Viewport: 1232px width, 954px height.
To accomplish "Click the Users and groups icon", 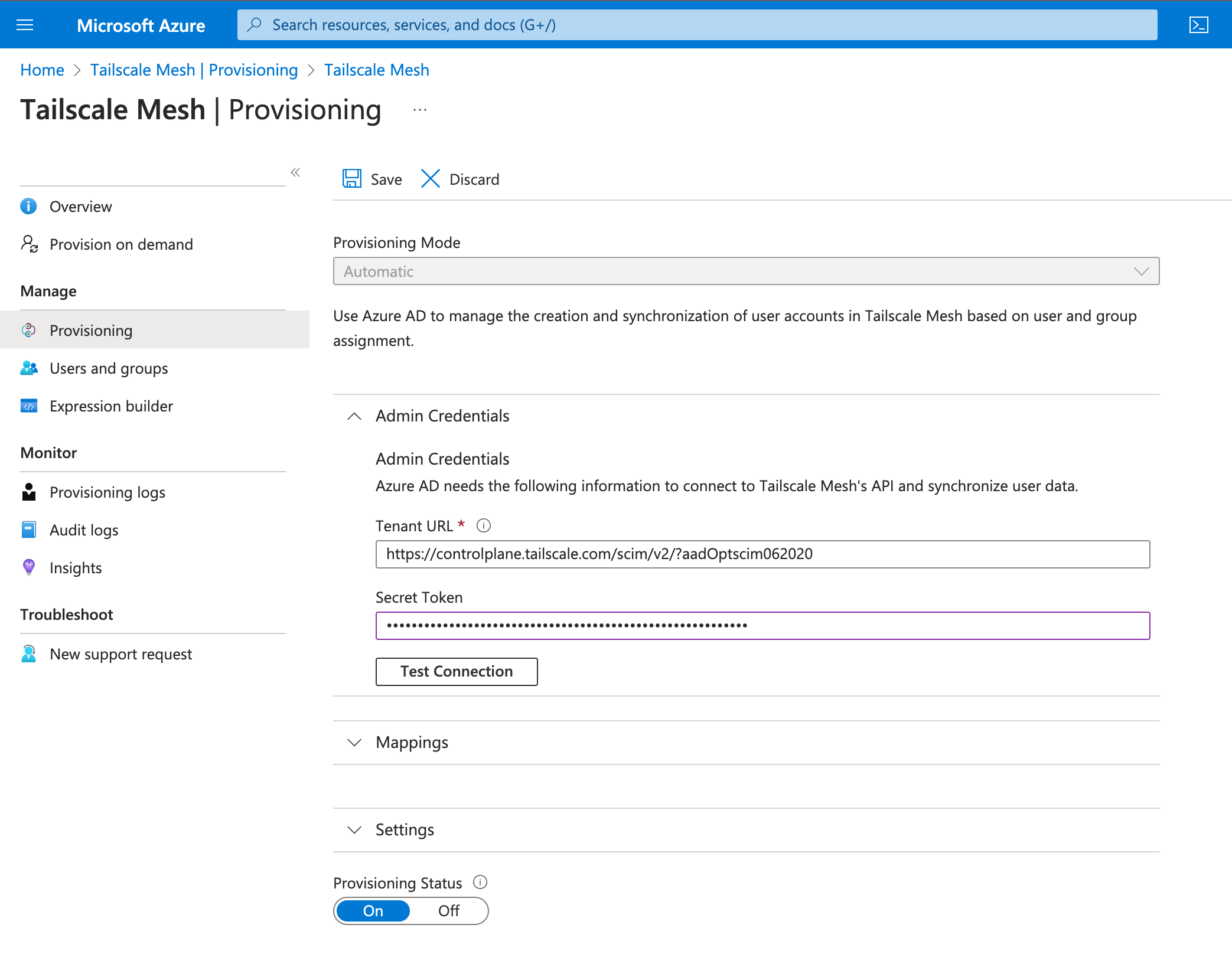I will pyautogui.click(x=29, y=368).
